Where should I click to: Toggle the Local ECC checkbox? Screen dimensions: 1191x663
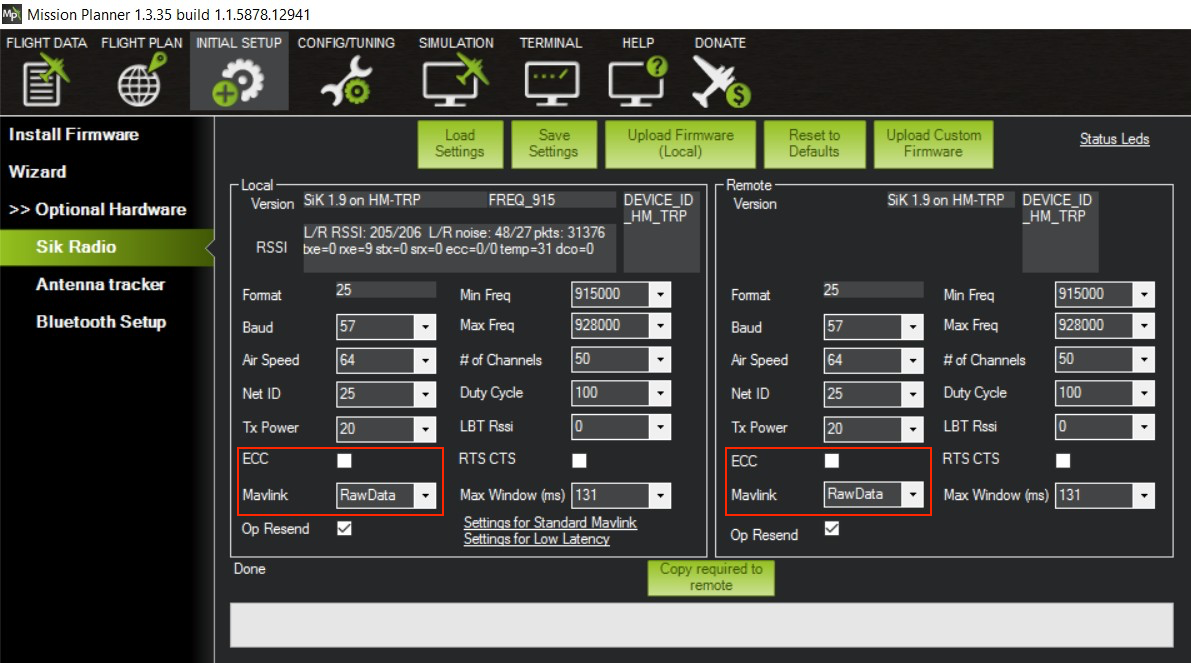point(344,460)
